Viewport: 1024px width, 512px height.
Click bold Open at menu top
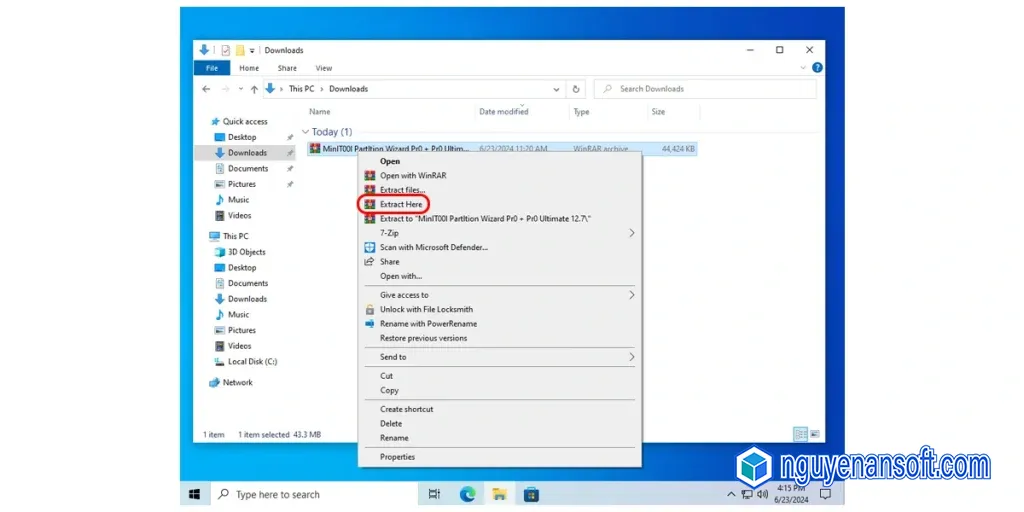tap(390, 161)
